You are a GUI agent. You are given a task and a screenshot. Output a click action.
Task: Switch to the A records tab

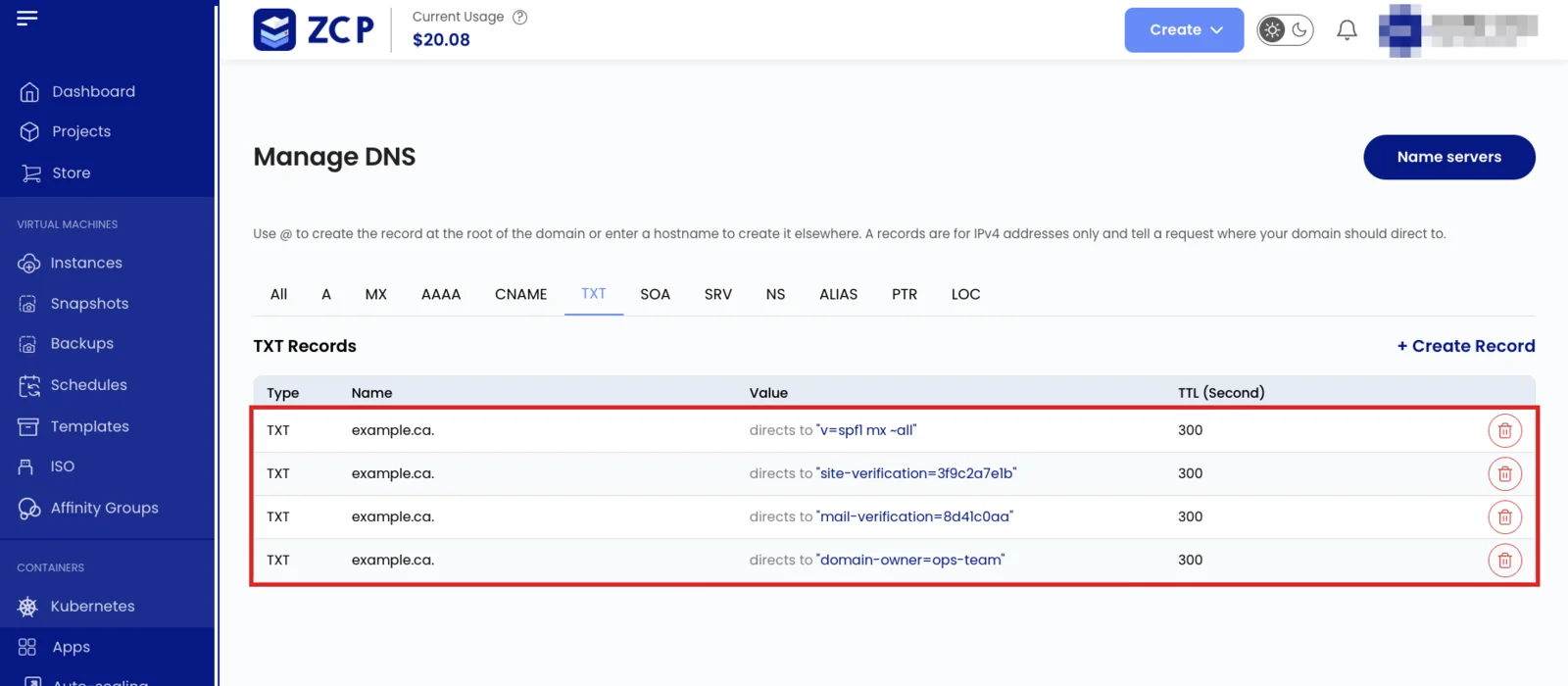(x=326, y=294)
